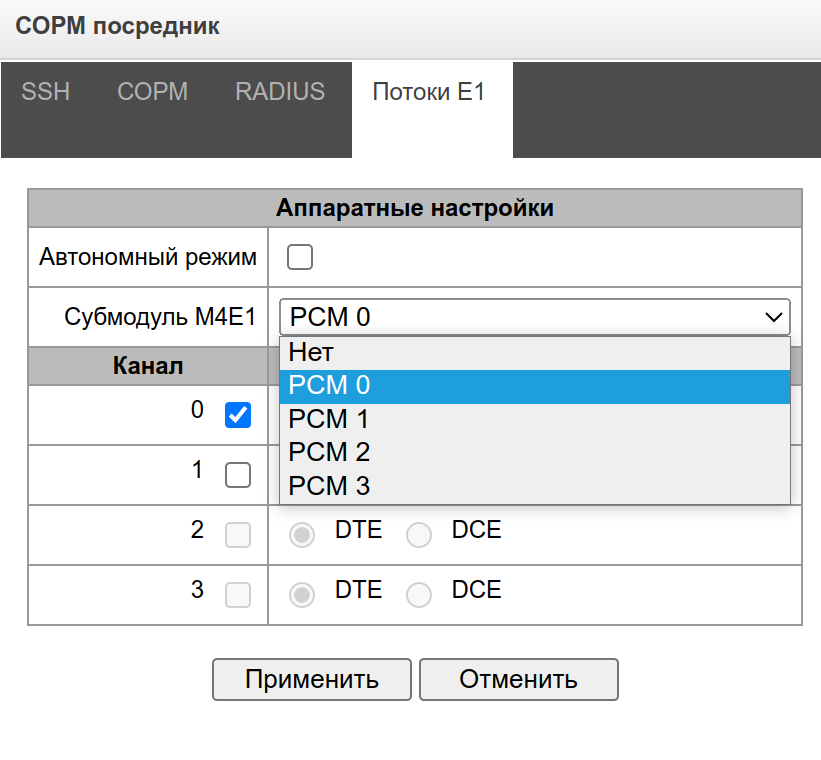Tick the channel 2 checkbox
This screenshot has height=760, width=821.
(x=238, y=535)
